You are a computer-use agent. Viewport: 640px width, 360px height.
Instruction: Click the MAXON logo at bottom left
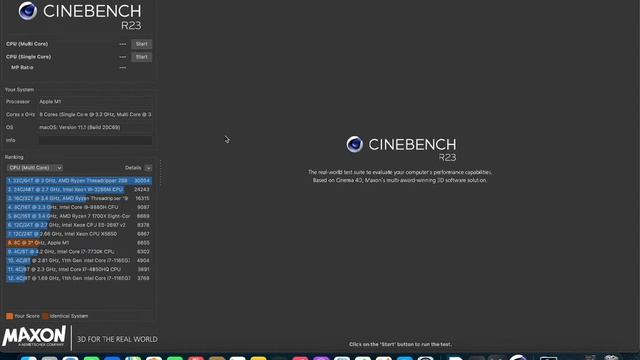[x=34, y=337]
